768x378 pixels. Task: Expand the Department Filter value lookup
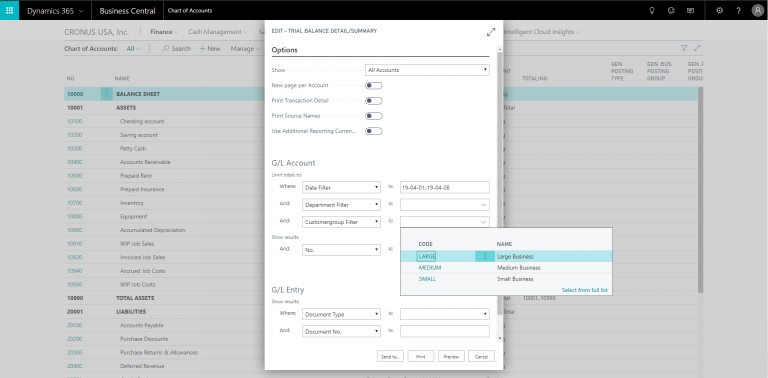coord(483,205)
